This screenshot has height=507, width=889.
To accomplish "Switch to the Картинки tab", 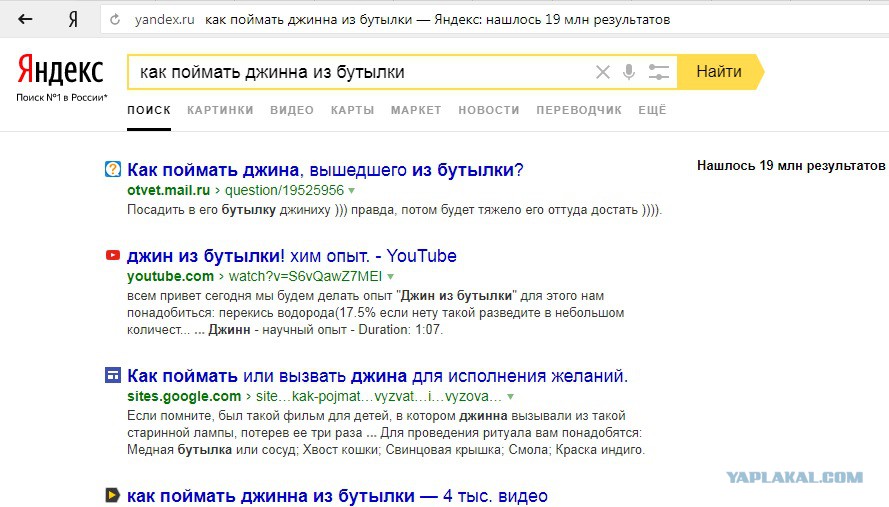I will [x=221, y=110].
